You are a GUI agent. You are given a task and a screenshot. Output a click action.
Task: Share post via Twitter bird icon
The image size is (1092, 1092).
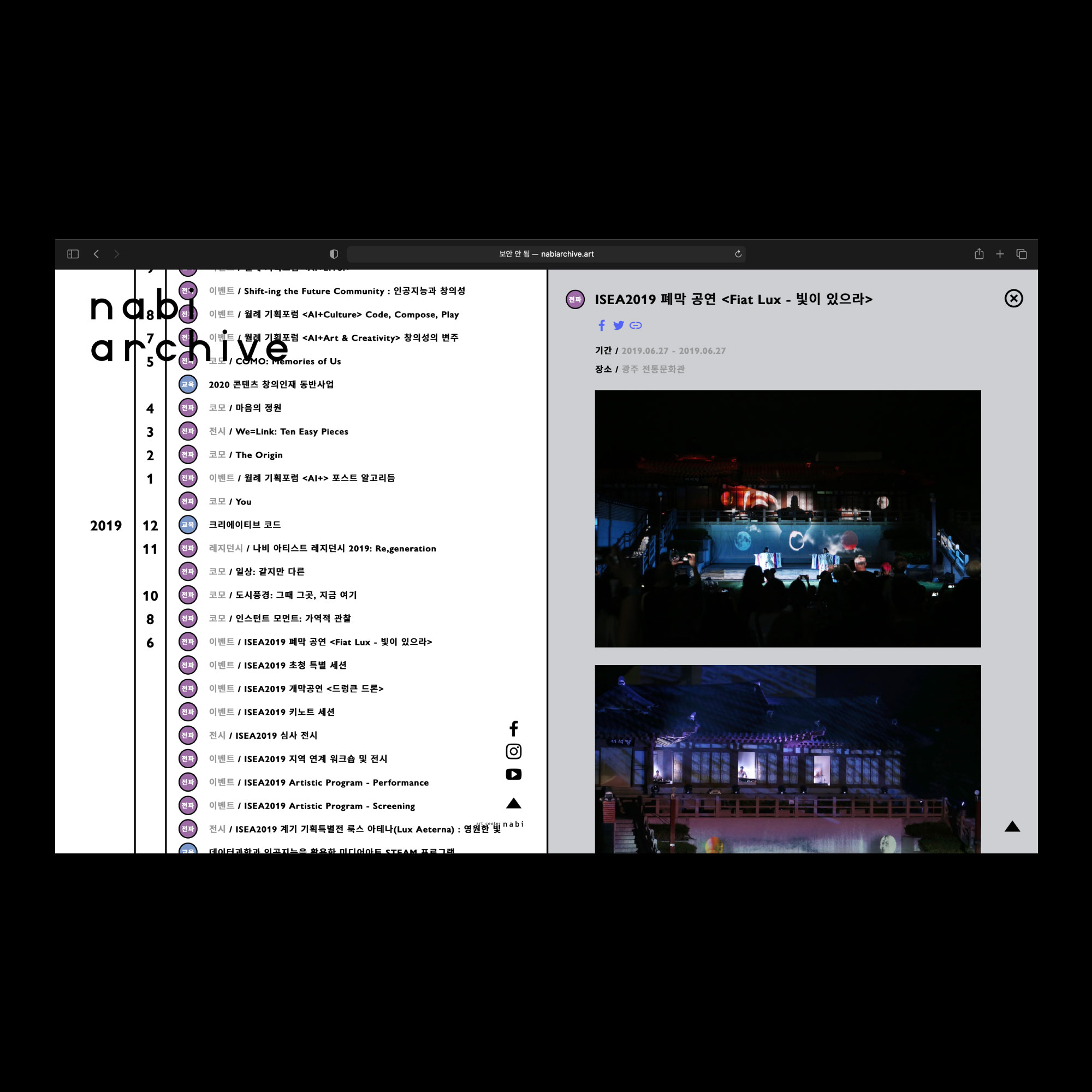(619, 325)
